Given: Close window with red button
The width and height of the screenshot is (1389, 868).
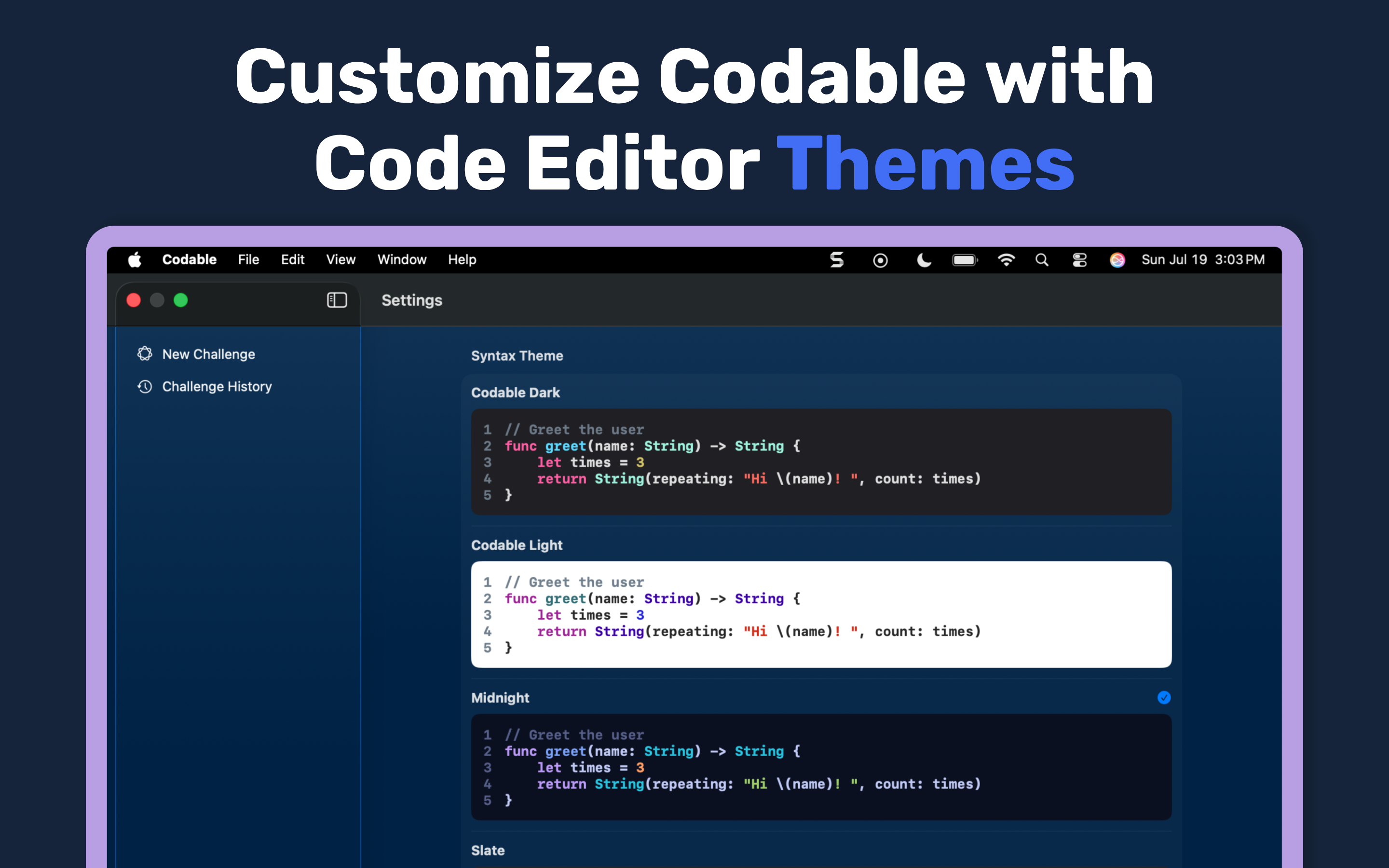Looking at the screenshot, I should click(x=134, y=300).
